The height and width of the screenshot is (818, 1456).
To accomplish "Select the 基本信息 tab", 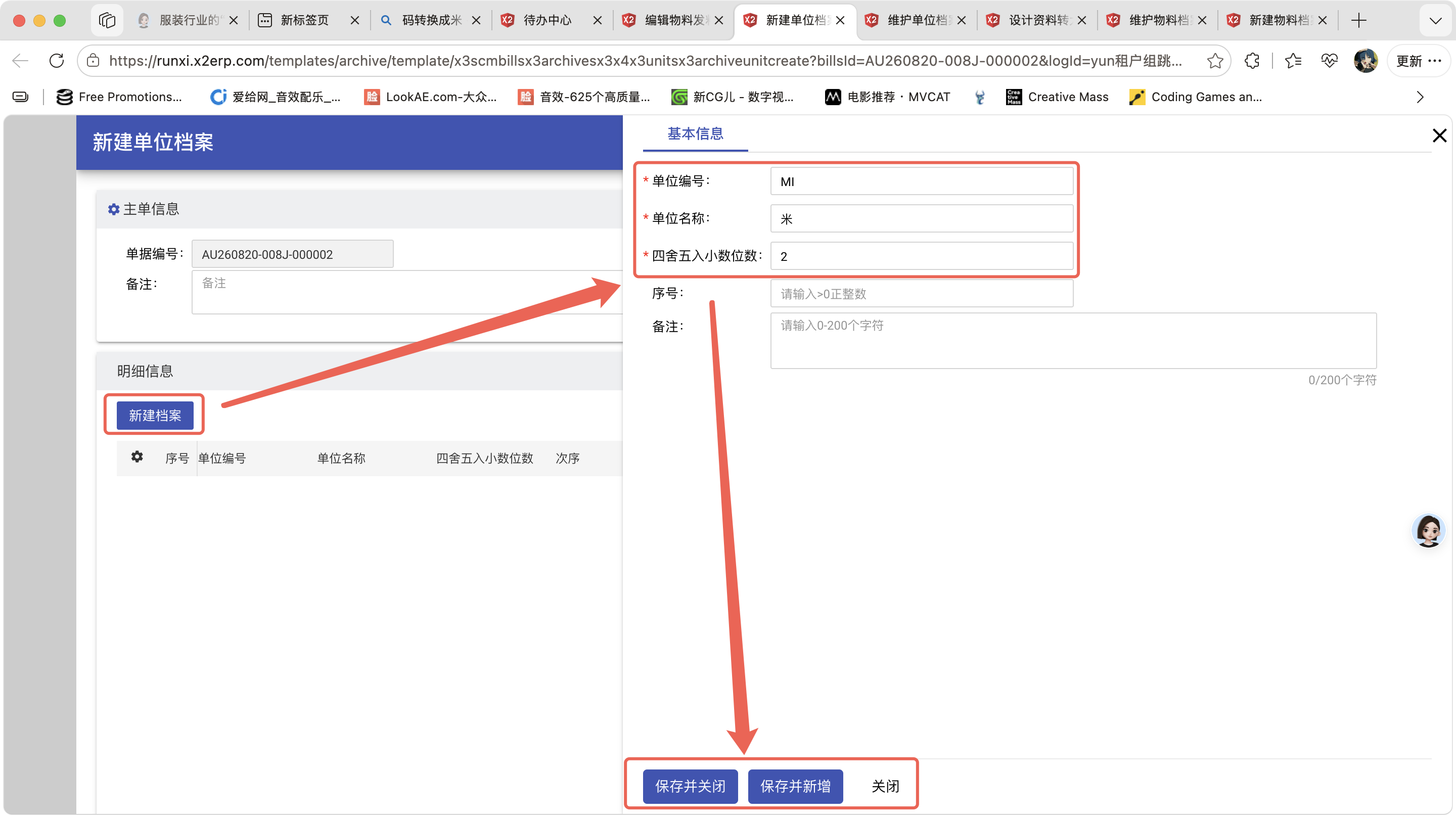I will click(x=695, y=134).
